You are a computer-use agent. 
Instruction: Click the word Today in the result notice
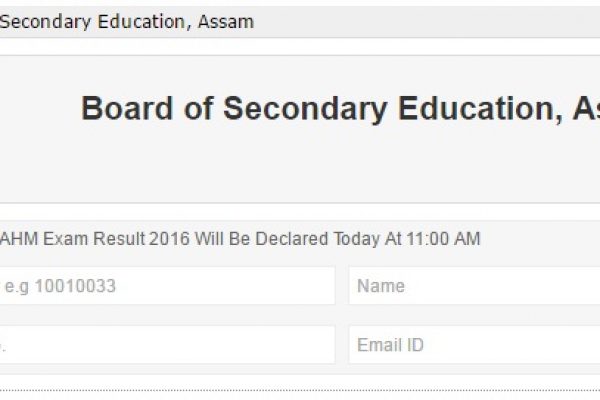coord(362,239)
